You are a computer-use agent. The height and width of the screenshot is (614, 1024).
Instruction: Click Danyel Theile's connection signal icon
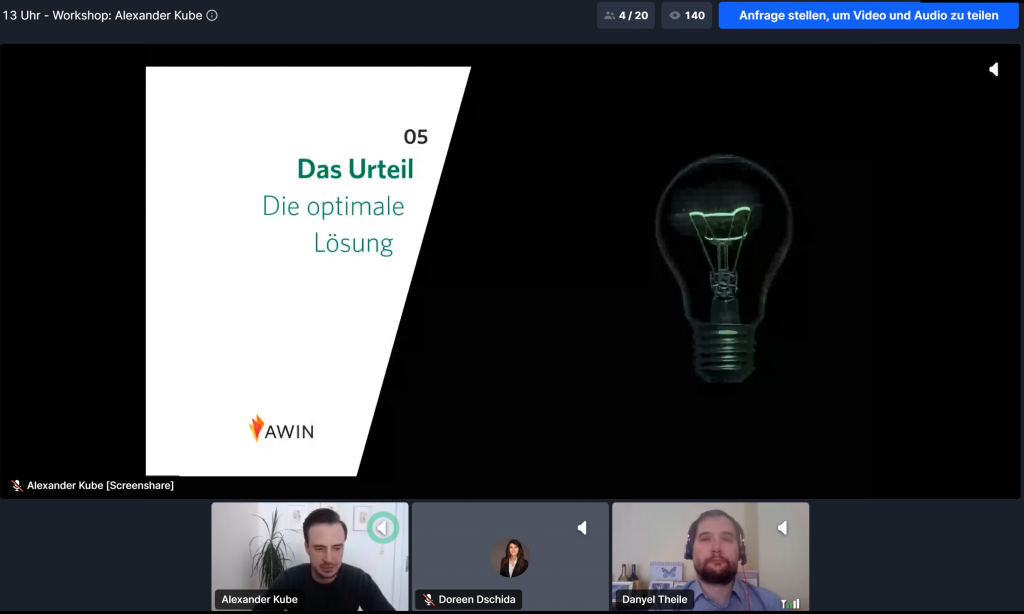[x=790, y=604]
